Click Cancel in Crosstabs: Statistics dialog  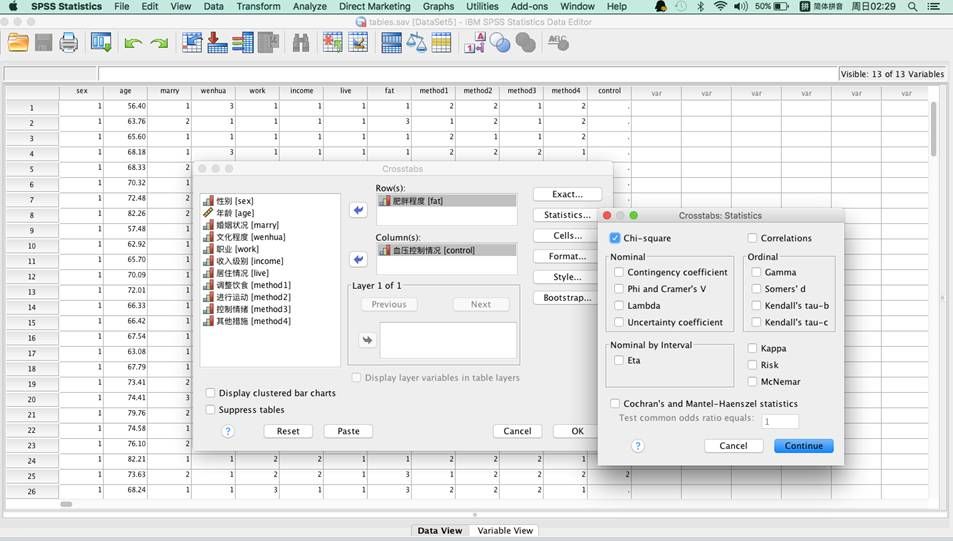tap(734, 446)
